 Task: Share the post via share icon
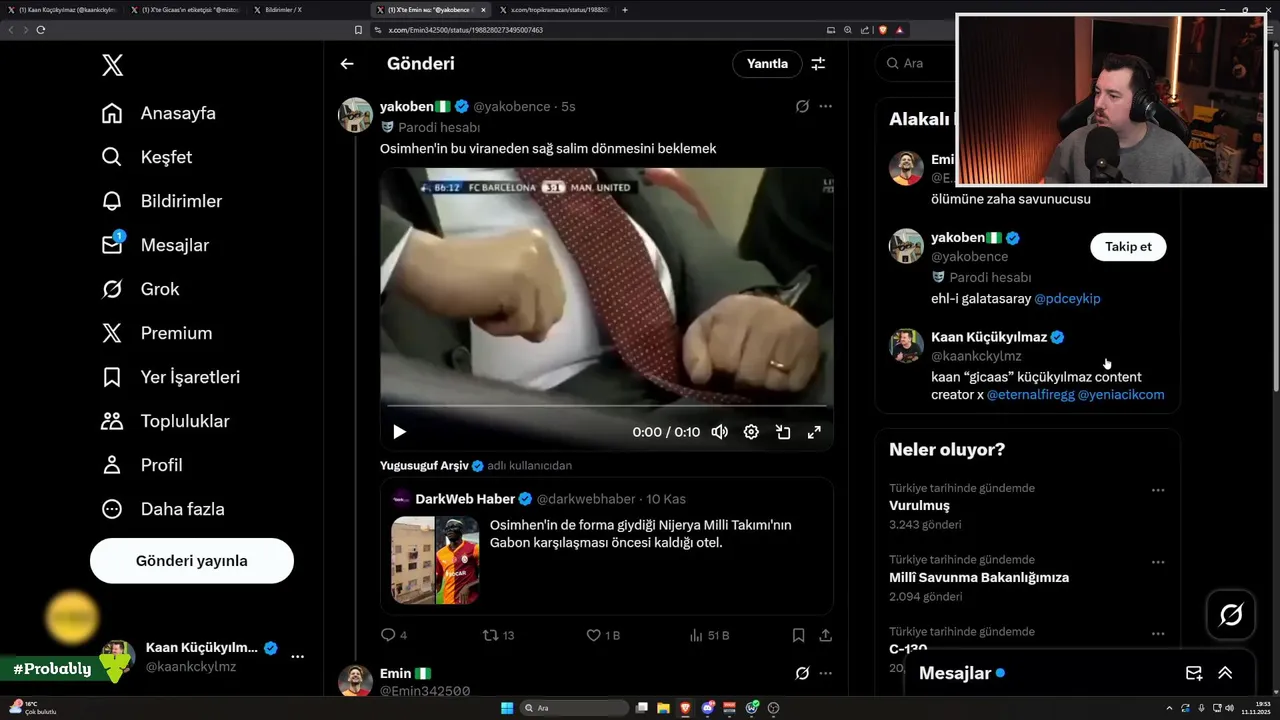826,635
